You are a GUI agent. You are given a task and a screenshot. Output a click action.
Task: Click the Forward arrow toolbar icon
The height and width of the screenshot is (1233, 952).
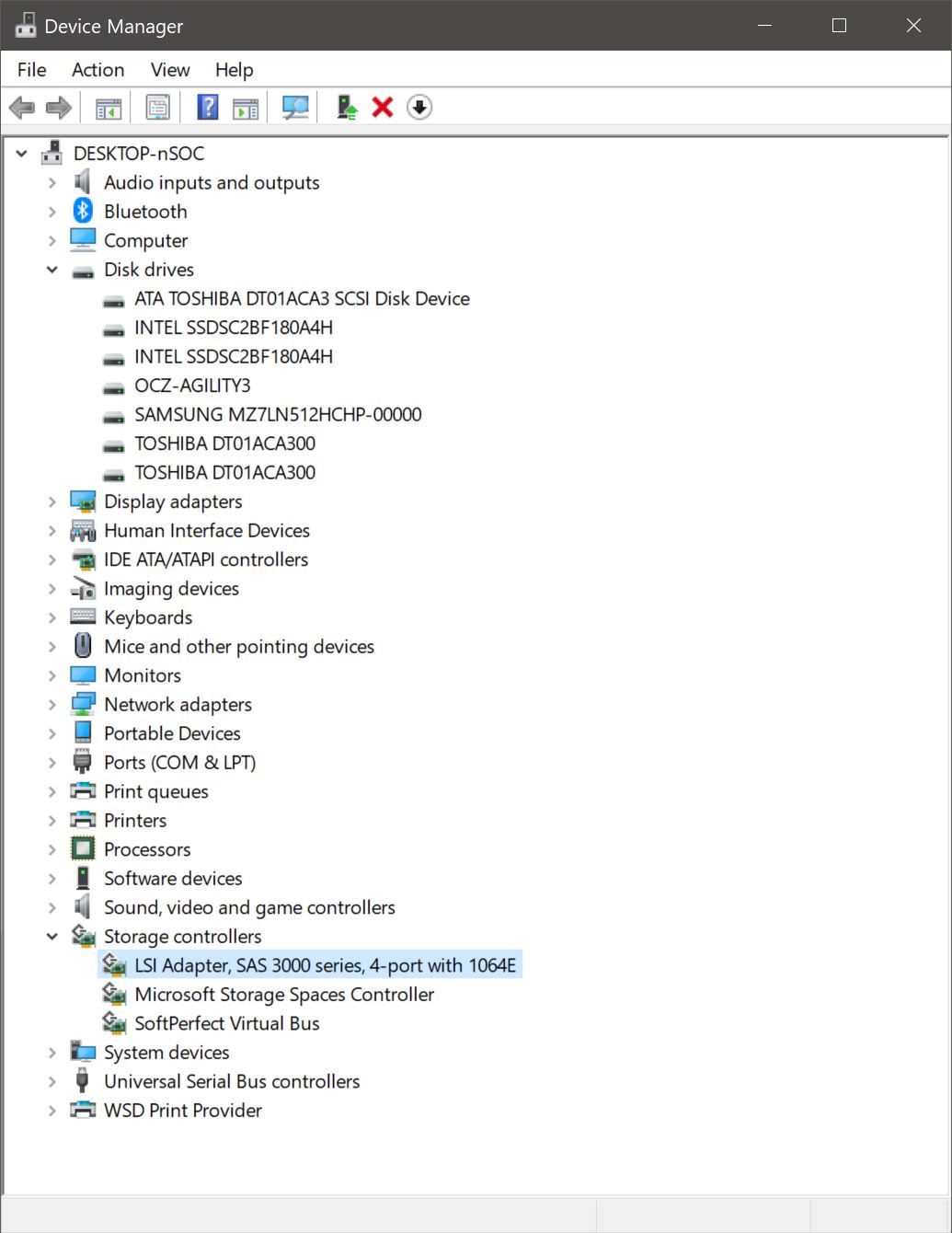[59, 108]
